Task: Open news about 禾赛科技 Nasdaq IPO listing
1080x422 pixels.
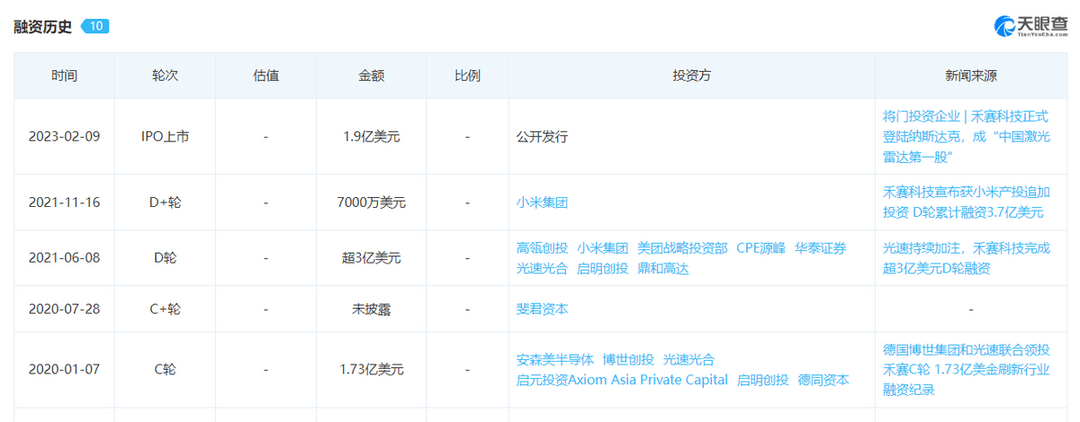Action: click(x=966, y=136)
